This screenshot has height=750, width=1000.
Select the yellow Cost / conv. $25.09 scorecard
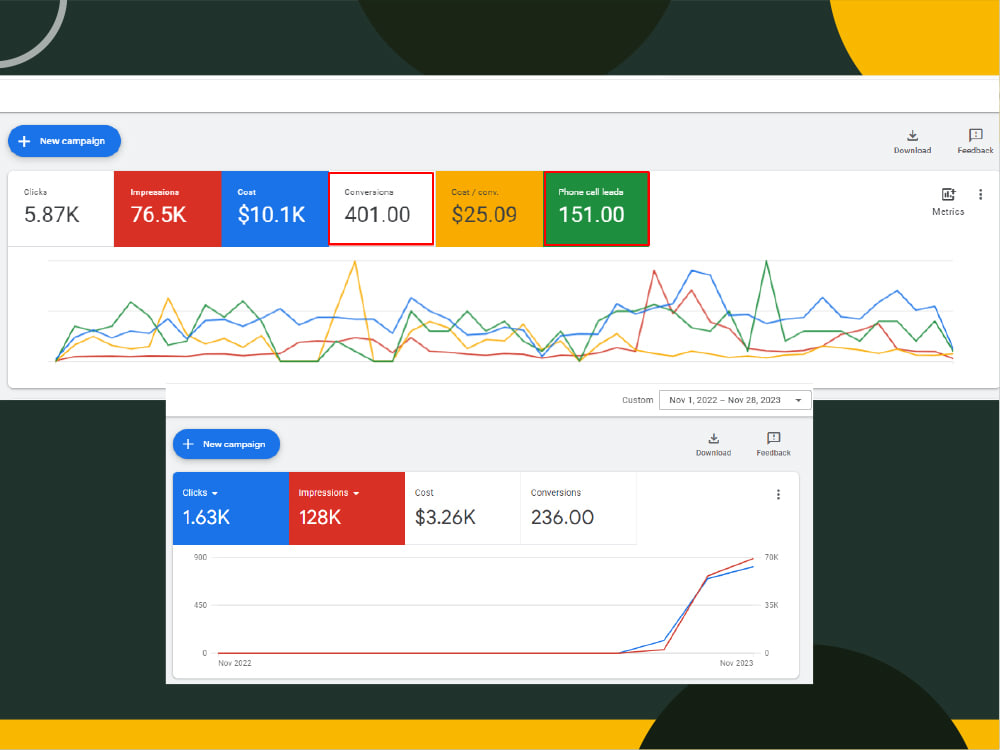click(x=489, y=209)
